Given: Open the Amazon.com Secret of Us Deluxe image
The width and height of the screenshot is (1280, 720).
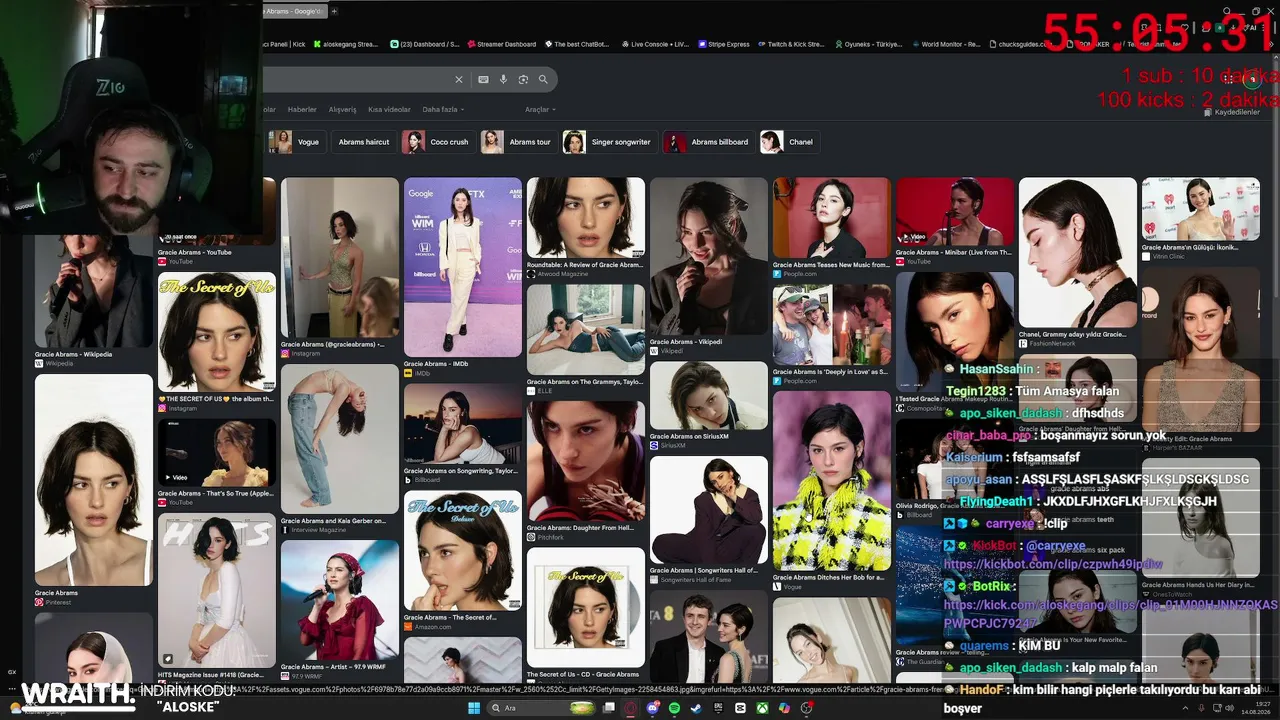Looking at the screenshot, I should (463, 550).
